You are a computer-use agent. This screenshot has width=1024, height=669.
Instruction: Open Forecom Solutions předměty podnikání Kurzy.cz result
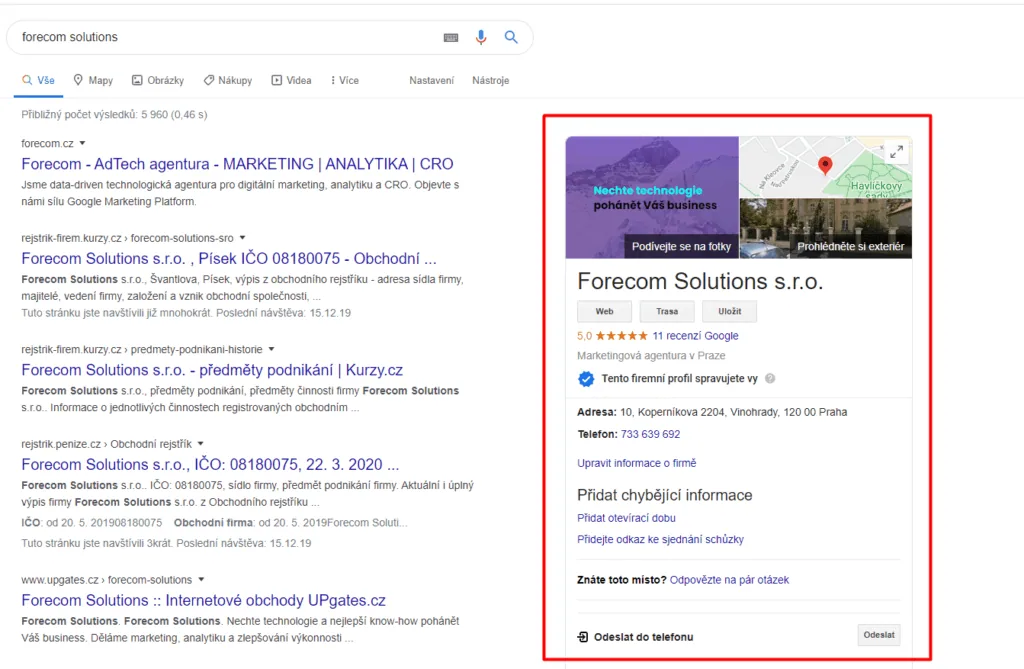[x=212, y=370]
